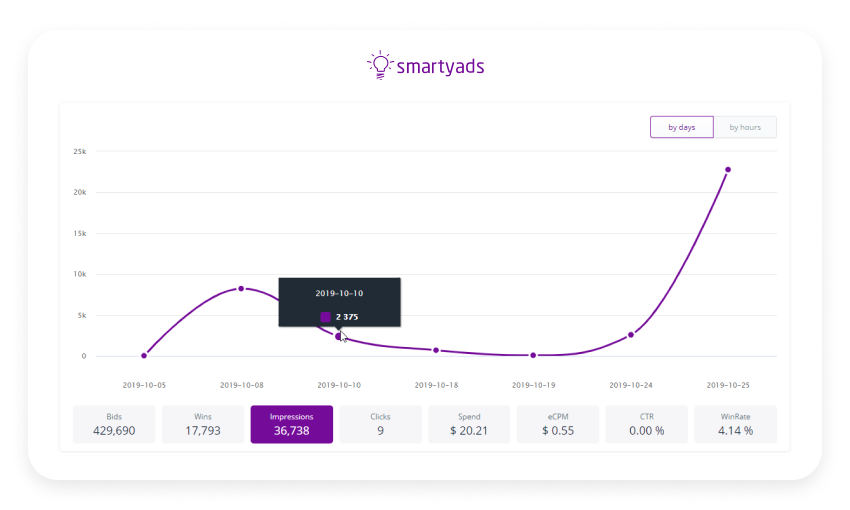
Task: Show the Spend metric
Action: point(469,424)
